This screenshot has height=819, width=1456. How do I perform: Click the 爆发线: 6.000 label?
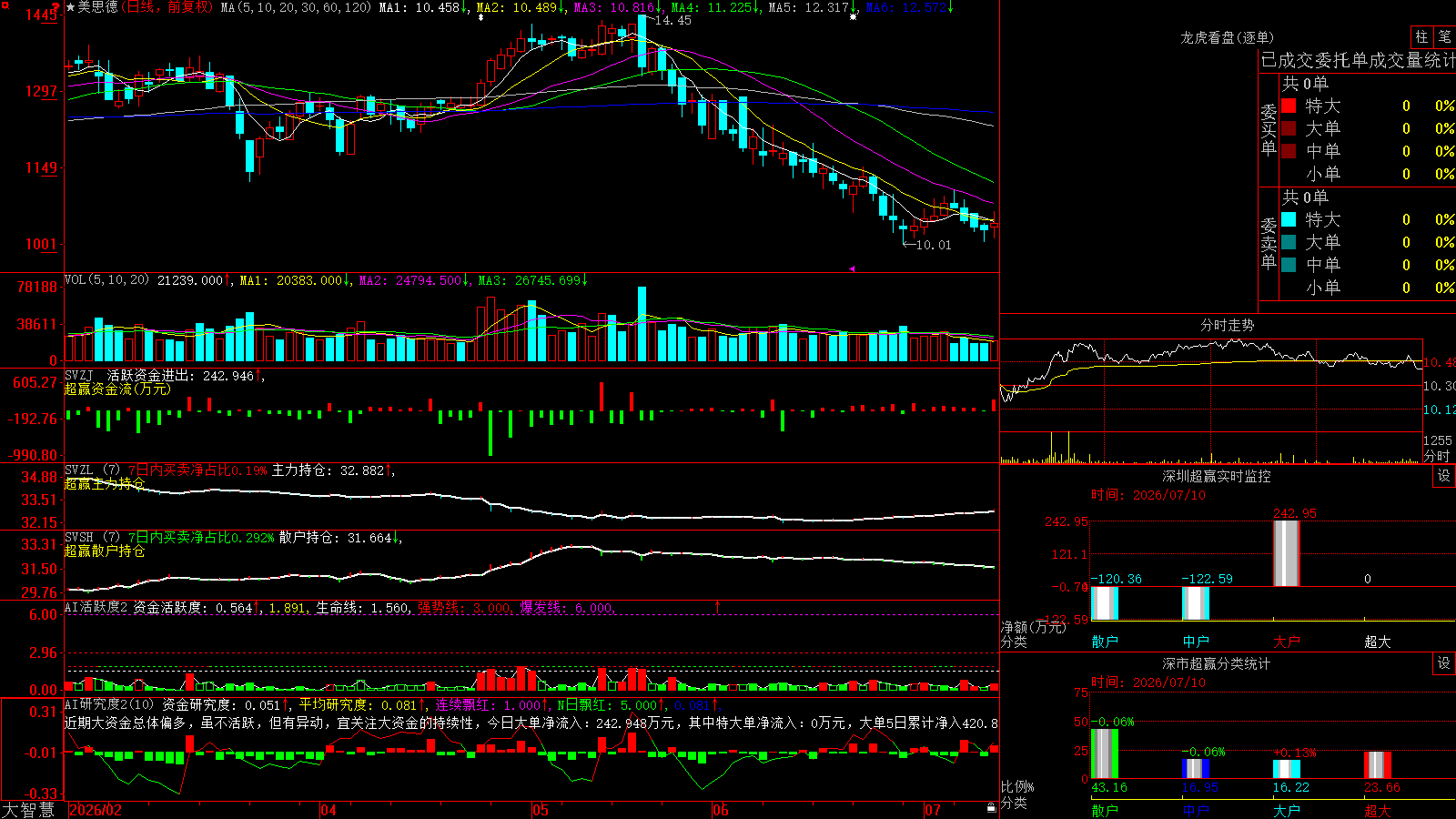click(x=566, y=607)
